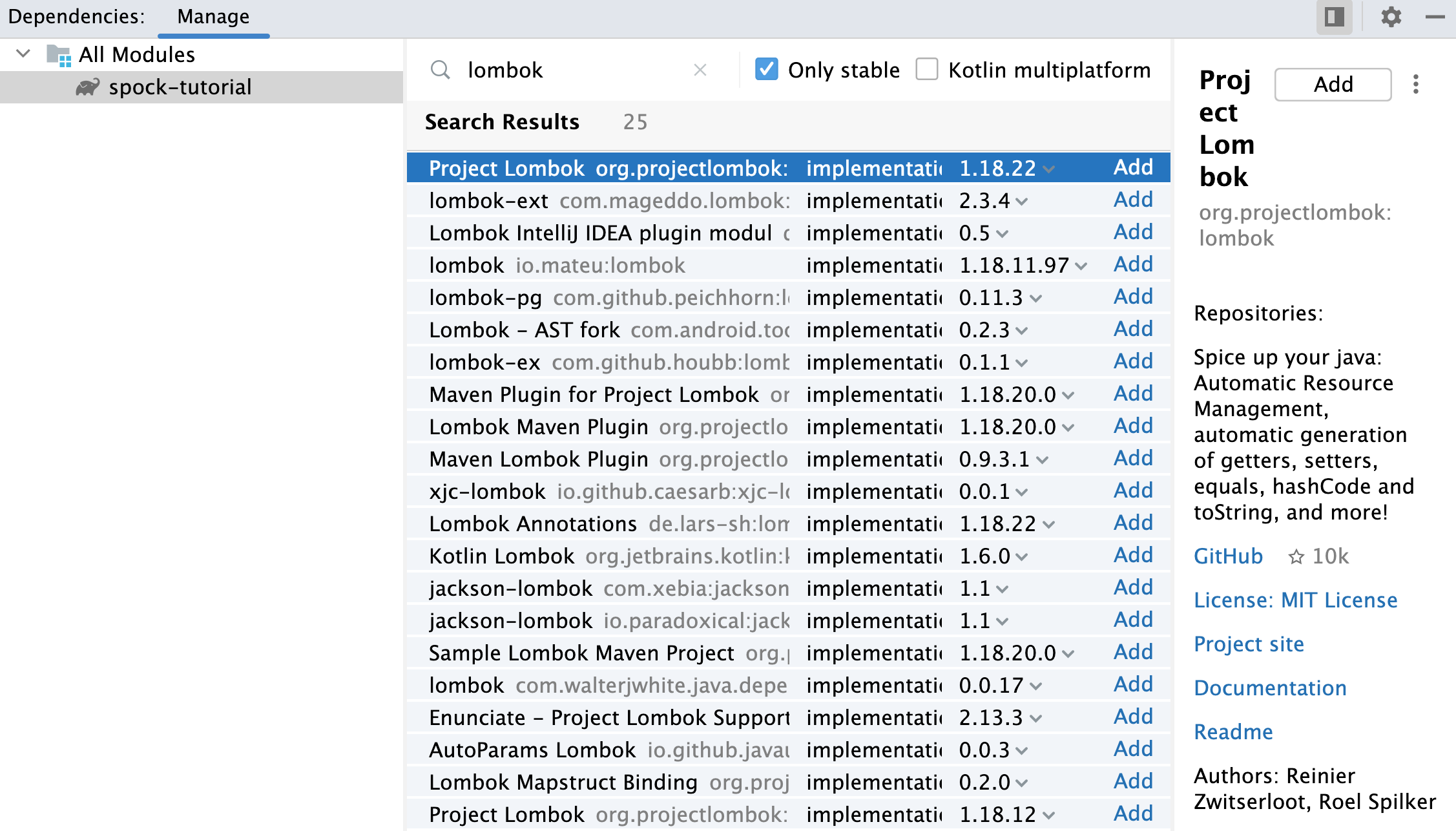Add Project Lombok 1.18.22 dependency
Screen dimensions: 1456x831
[1133, 167]
